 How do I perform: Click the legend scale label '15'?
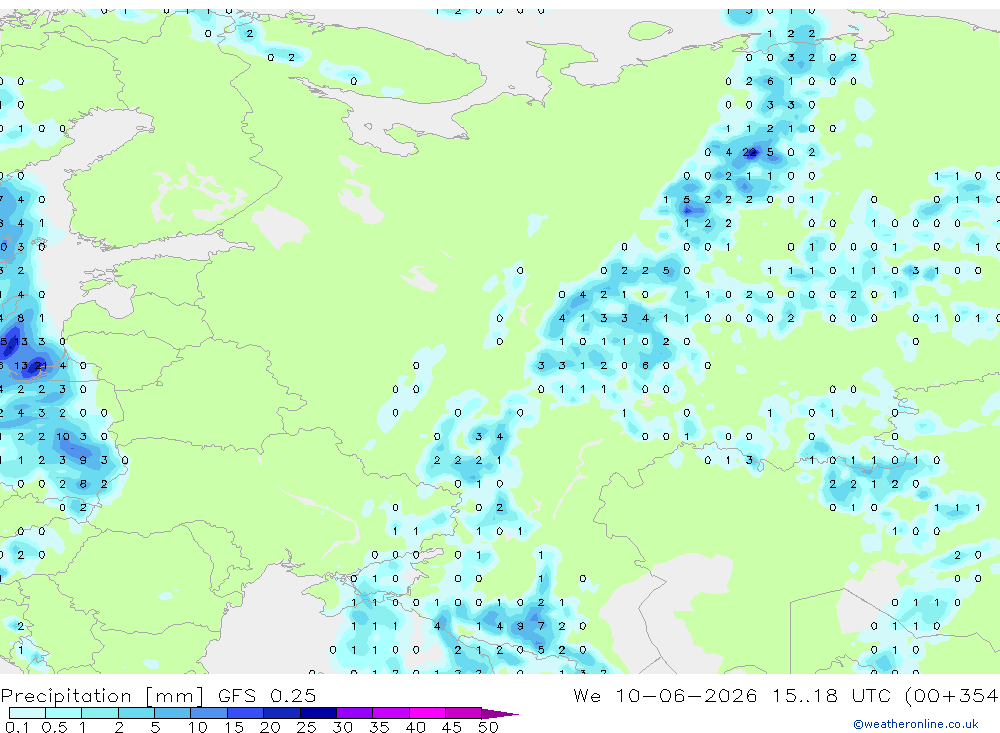pyautogui.click(x=234, y=727)
